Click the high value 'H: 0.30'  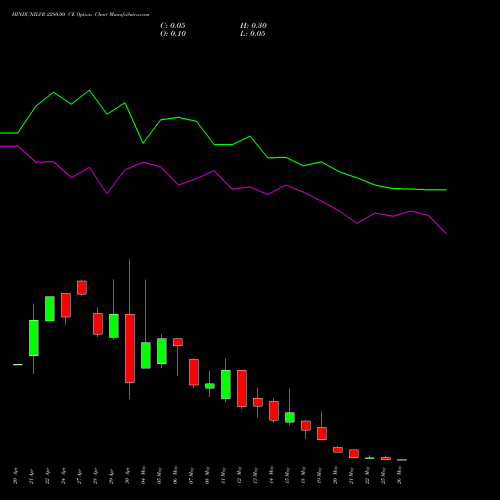[253, 26]
